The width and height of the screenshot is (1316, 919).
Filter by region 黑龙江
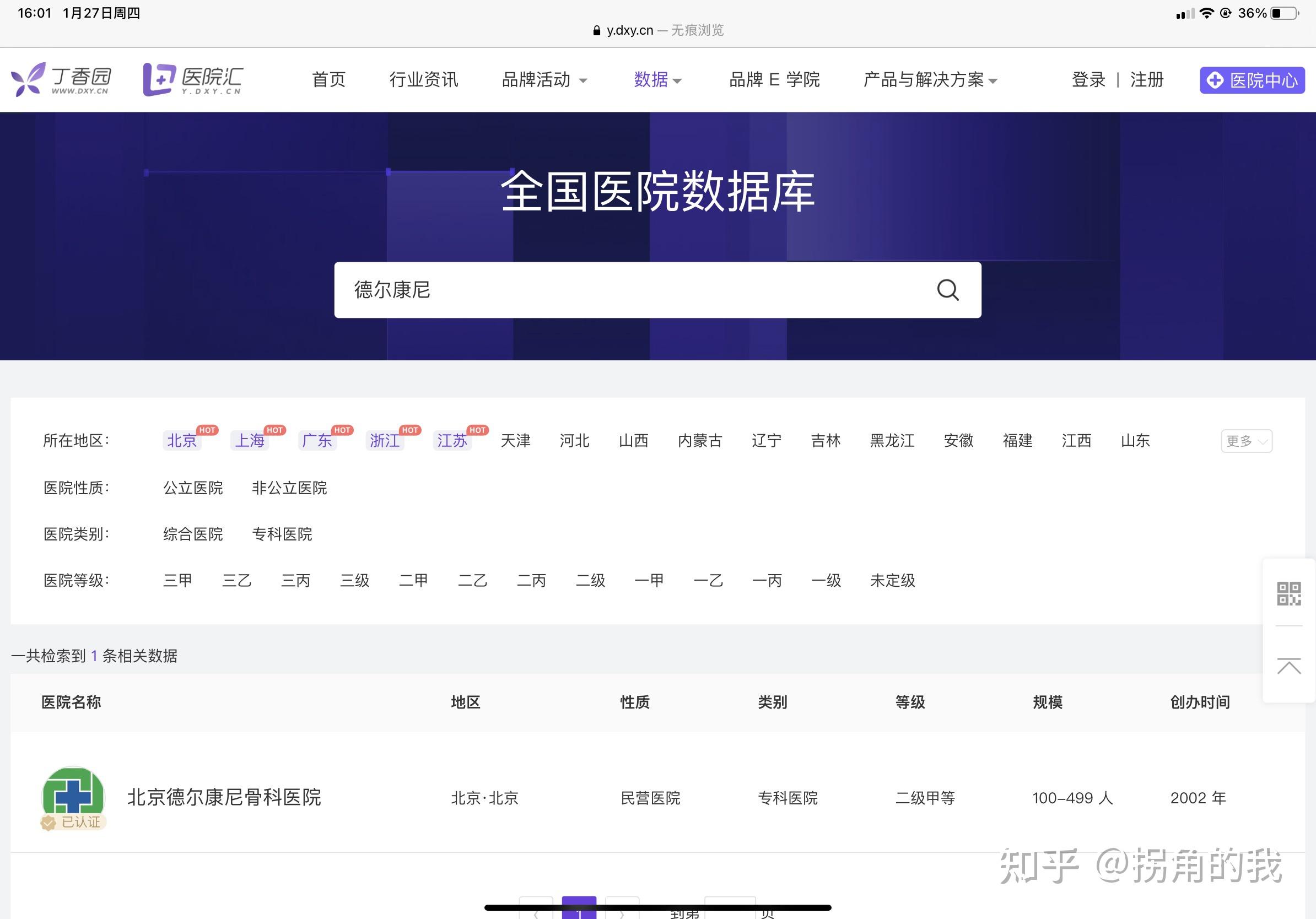892,440
